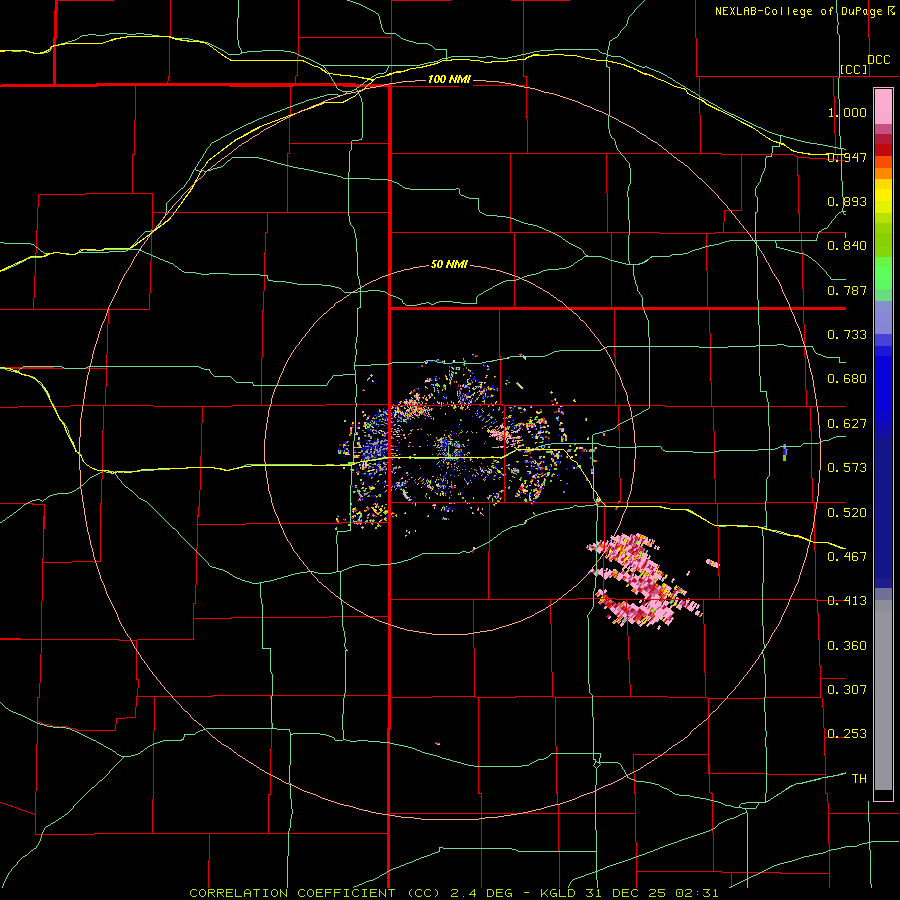Click the small blue echo near eastern range ring
This screenshot has height=900, width=900.
pos(785,452)
